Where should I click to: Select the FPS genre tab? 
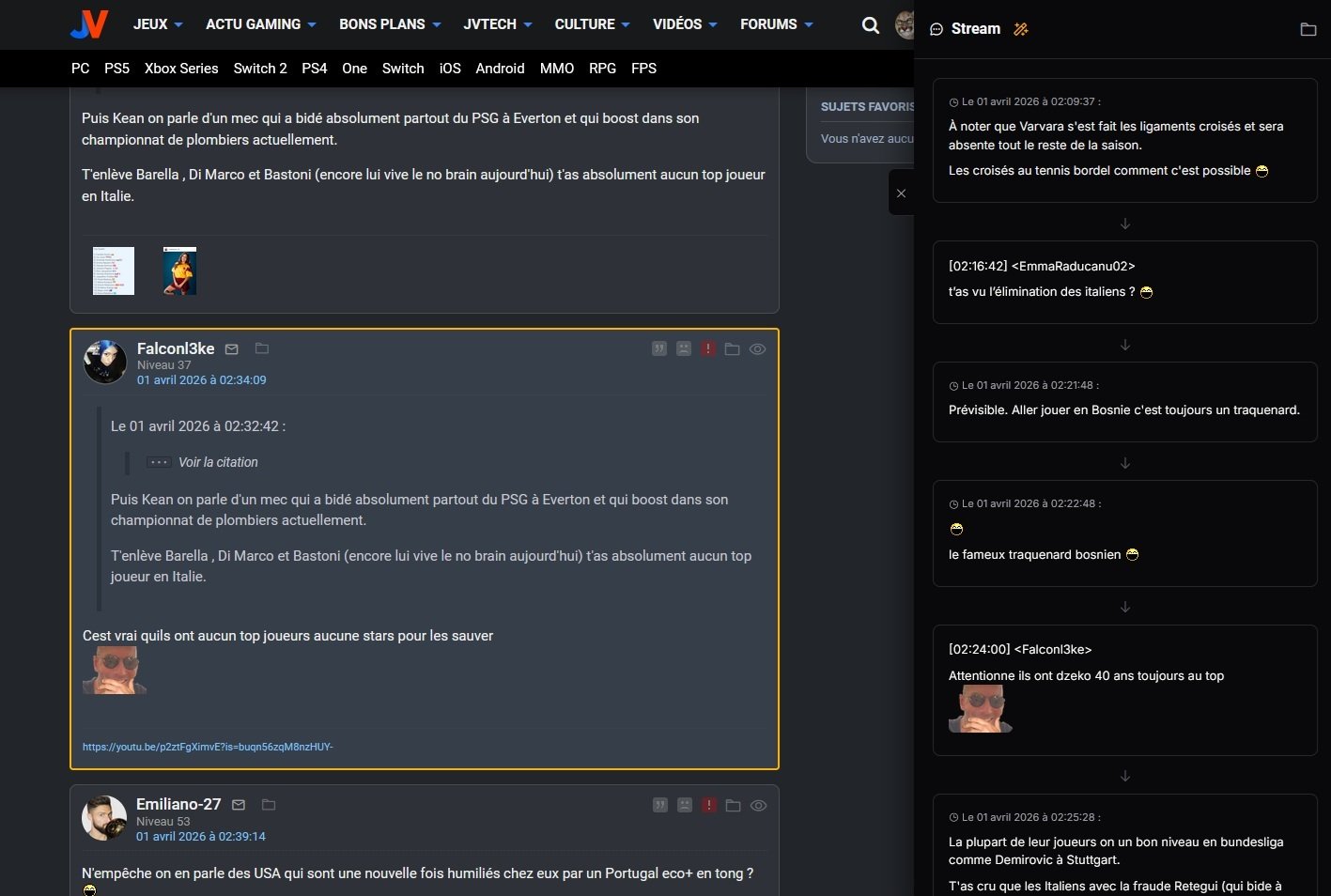click(644, 69)
